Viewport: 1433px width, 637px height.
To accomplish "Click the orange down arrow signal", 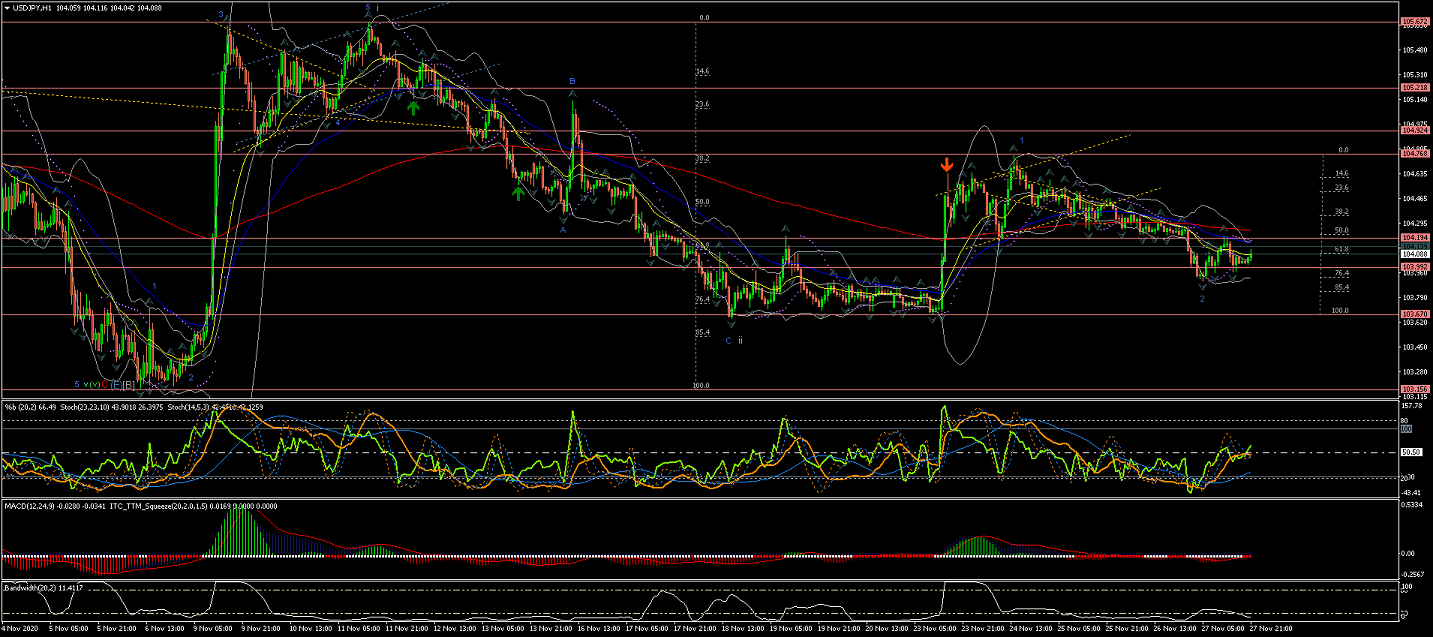I will point(946,165).
